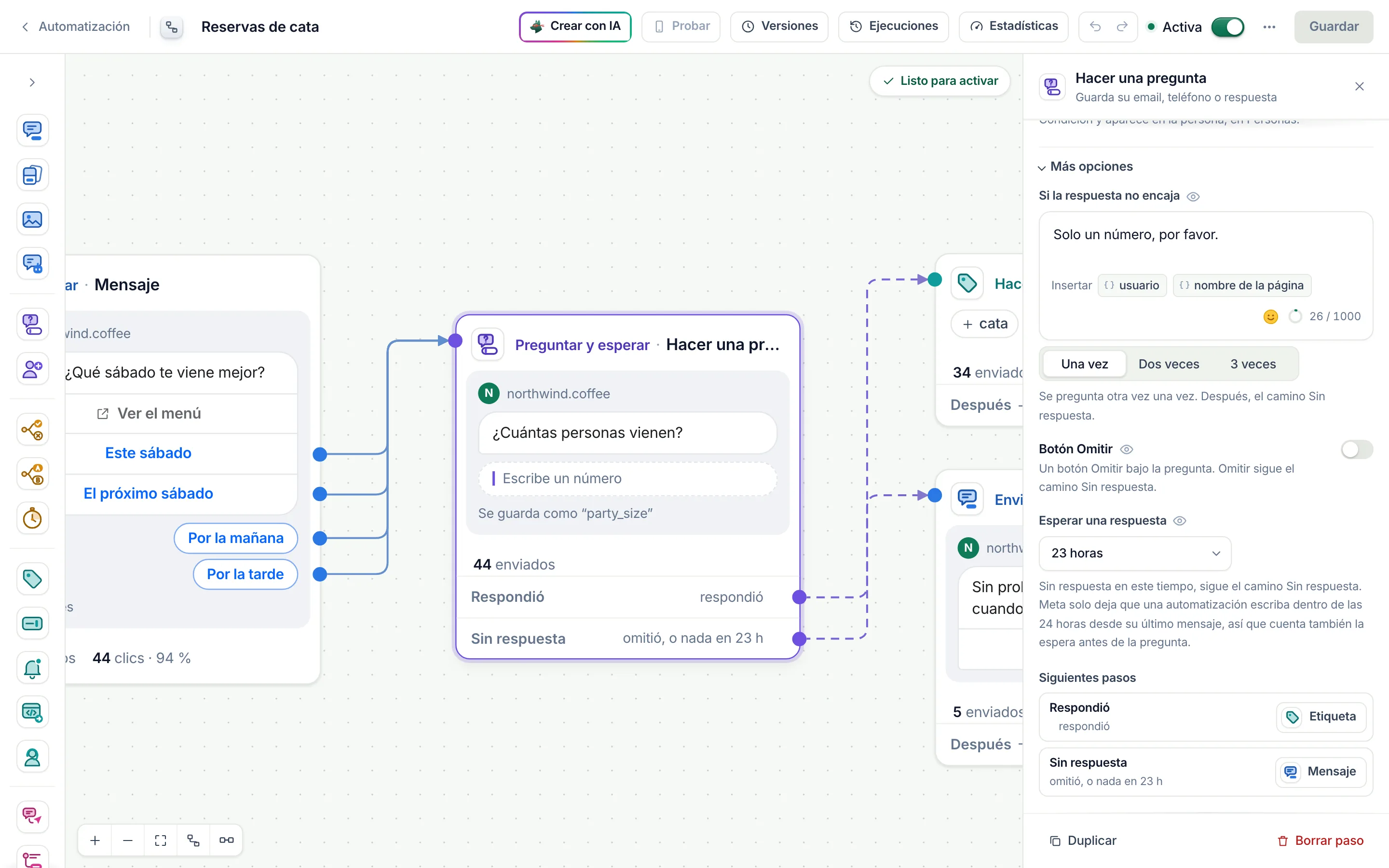Zoom out on canvas with minus icon
This screenshot has width=1389, height=868.
coord(128,841)
